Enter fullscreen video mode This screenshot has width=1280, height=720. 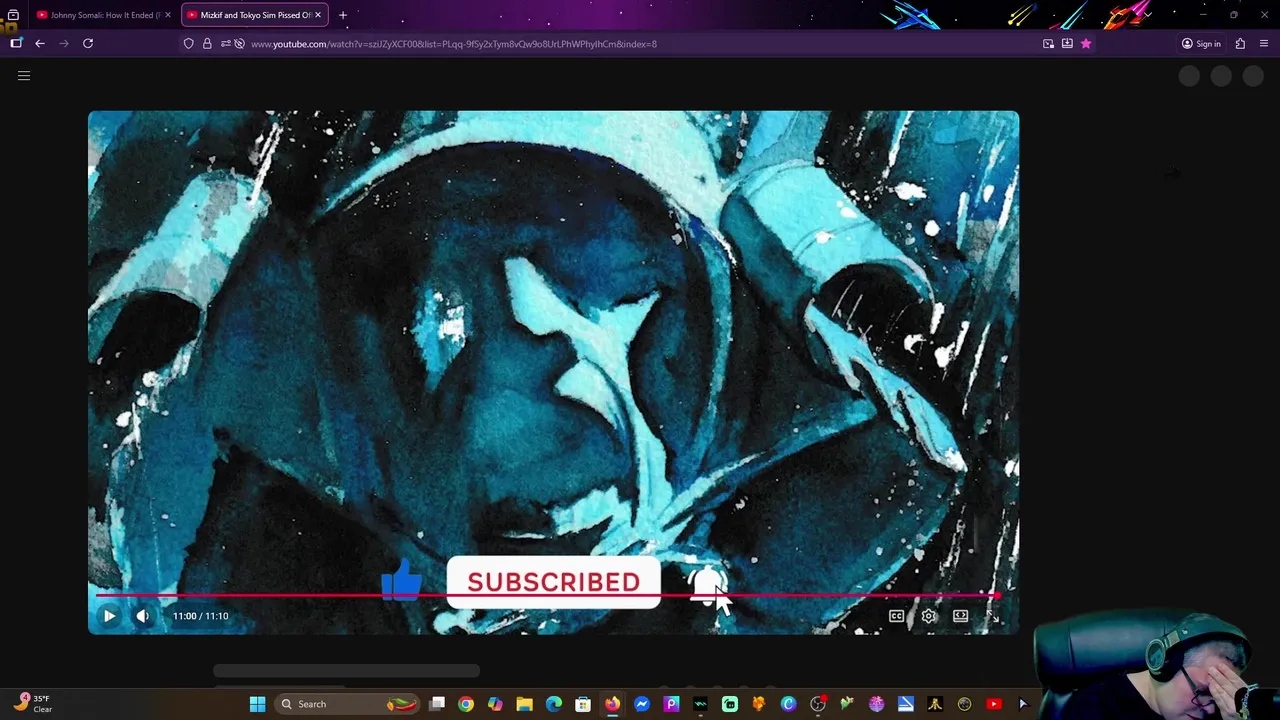(992, 616)
